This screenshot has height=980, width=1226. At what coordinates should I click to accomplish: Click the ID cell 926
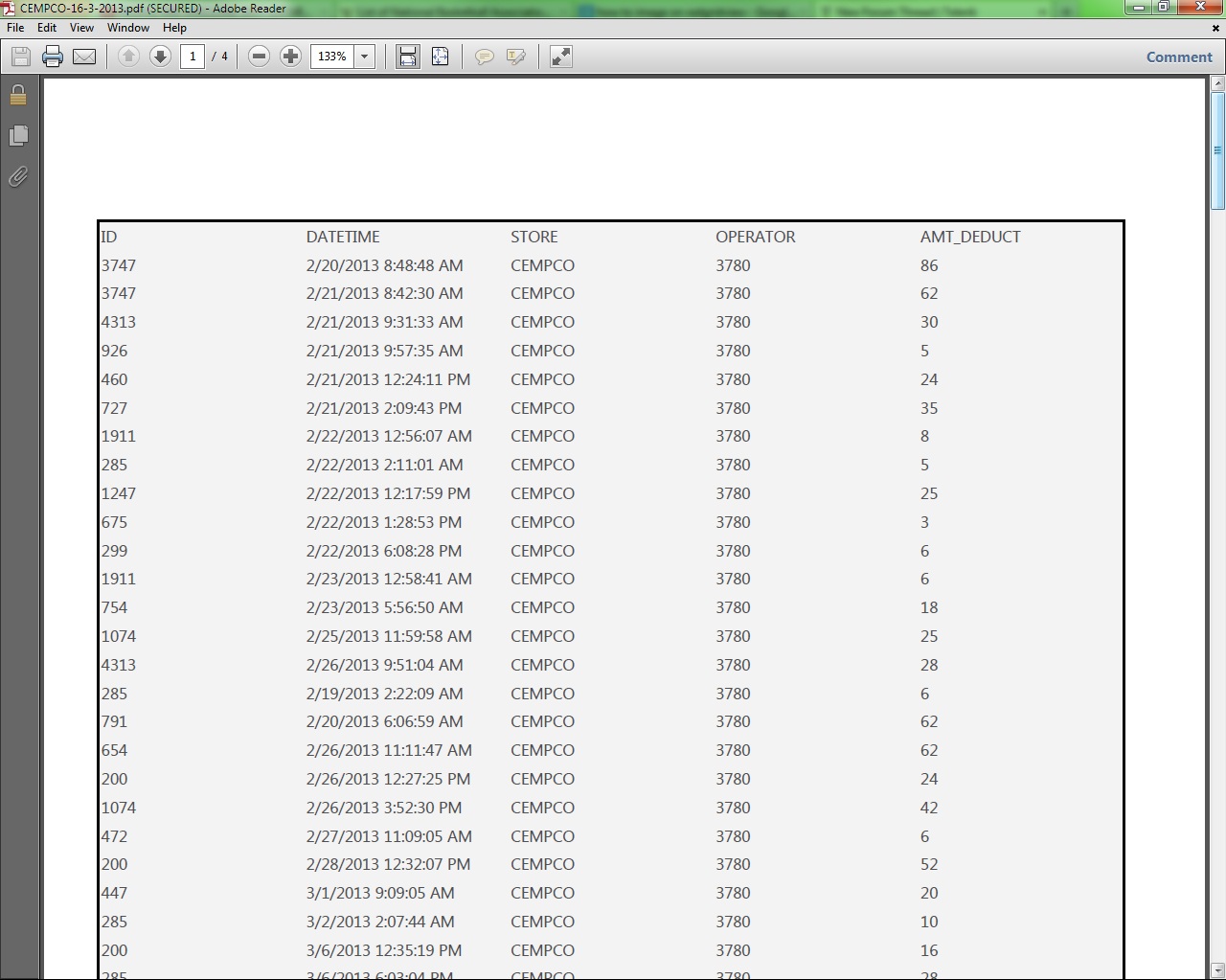tap(114, 351)
